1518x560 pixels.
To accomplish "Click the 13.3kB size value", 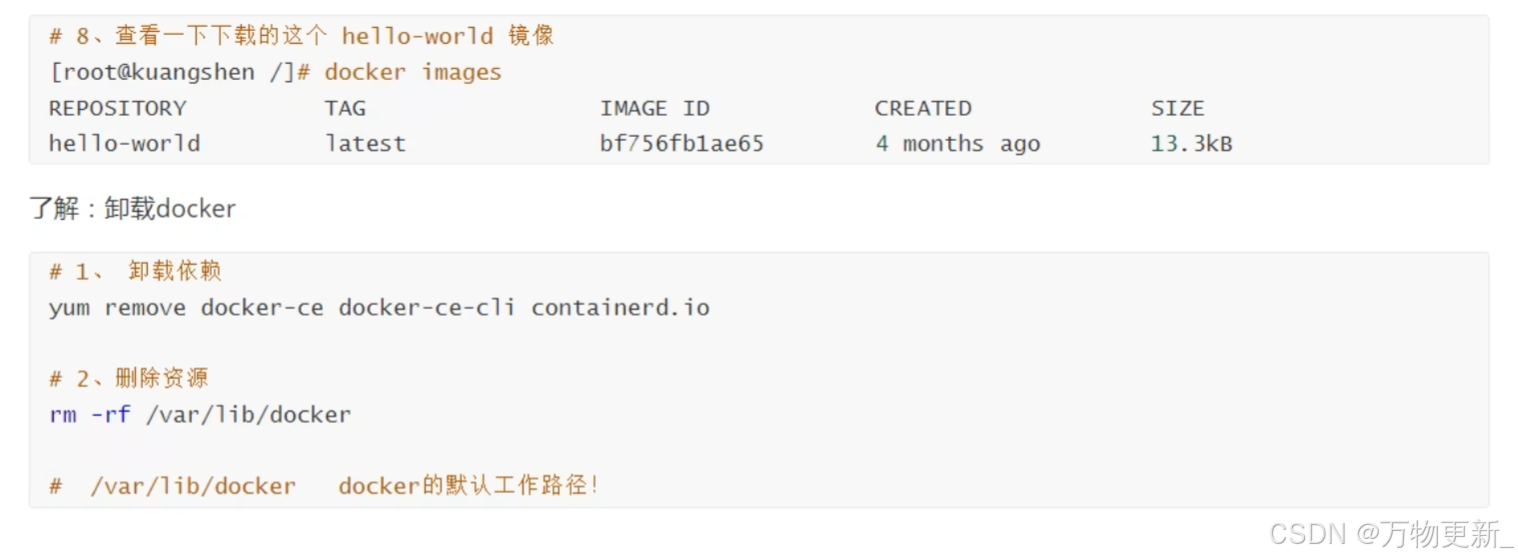I will [x=1191, y=144].
